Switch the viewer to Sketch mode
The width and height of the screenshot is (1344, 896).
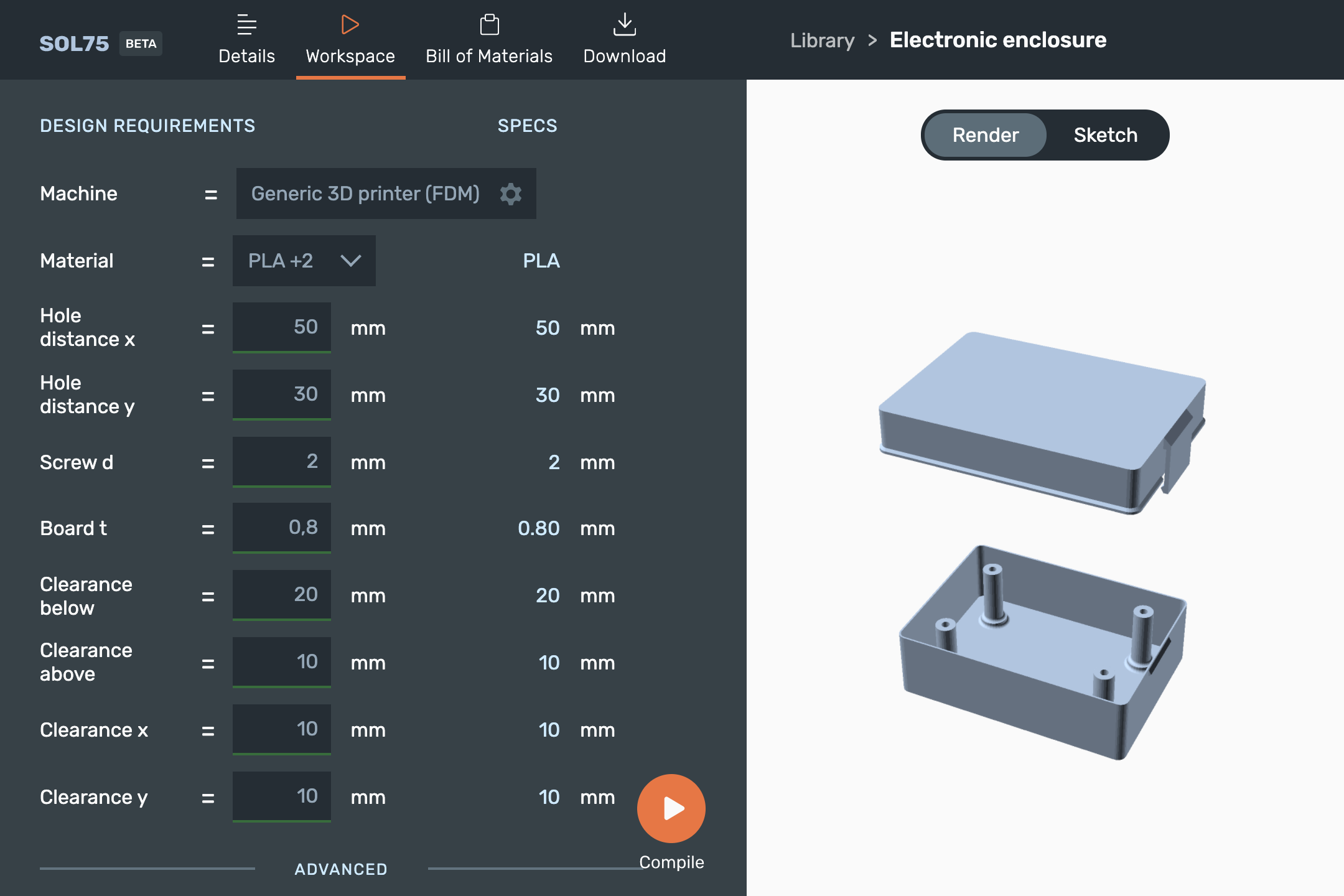(1105, 134)
